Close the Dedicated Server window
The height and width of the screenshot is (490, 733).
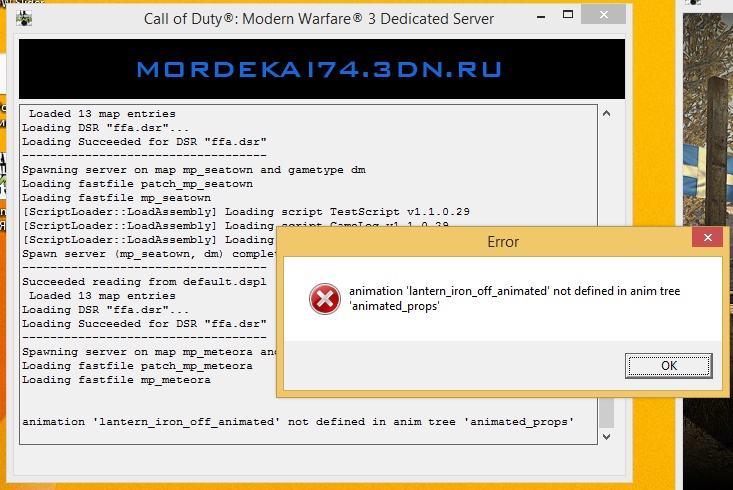[x=604, y=14]
